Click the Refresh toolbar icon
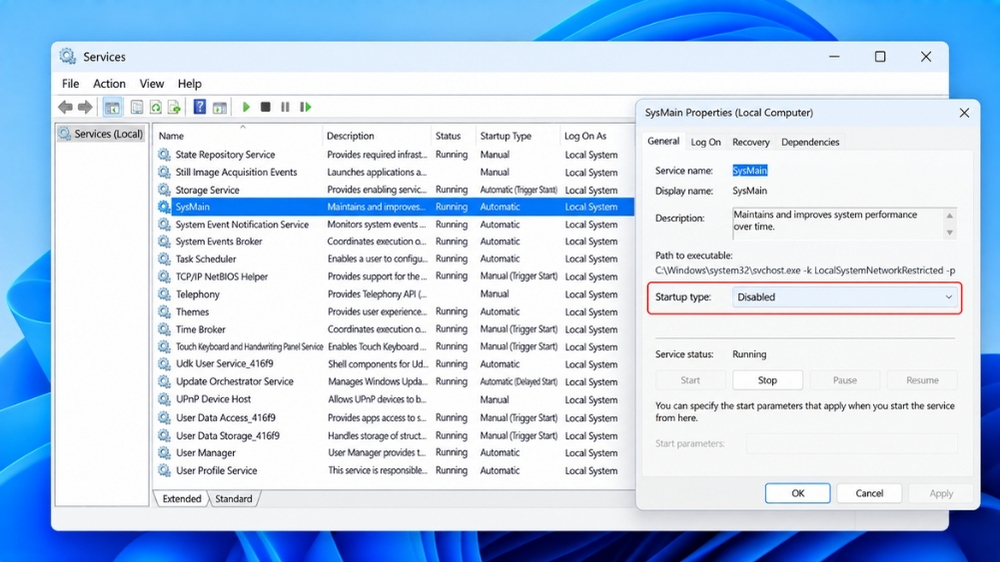This screenshot has width=1000, height=562. (156, 107)
